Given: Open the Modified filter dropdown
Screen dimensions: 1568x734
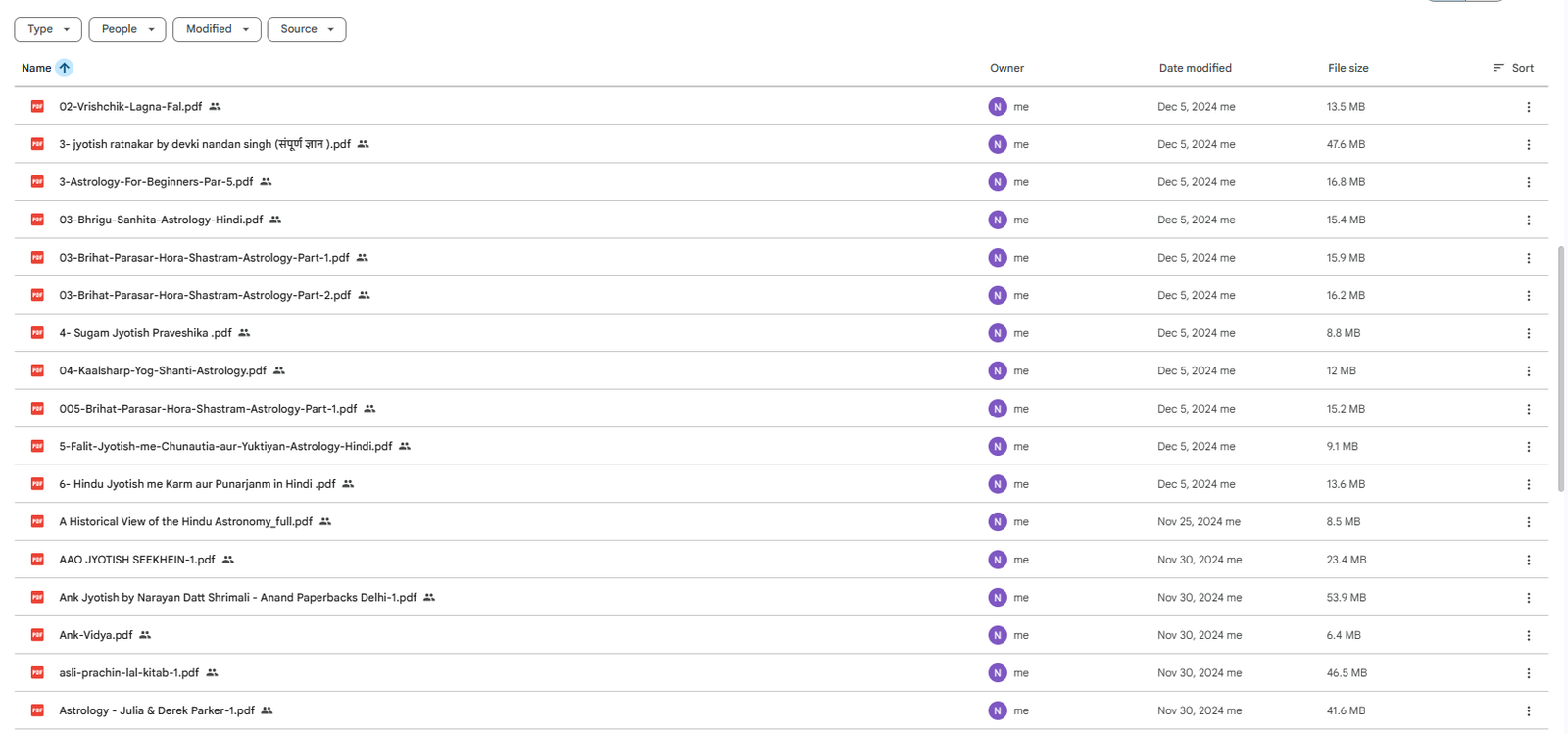Looking at the screenshot, I should tap(217, 29).
